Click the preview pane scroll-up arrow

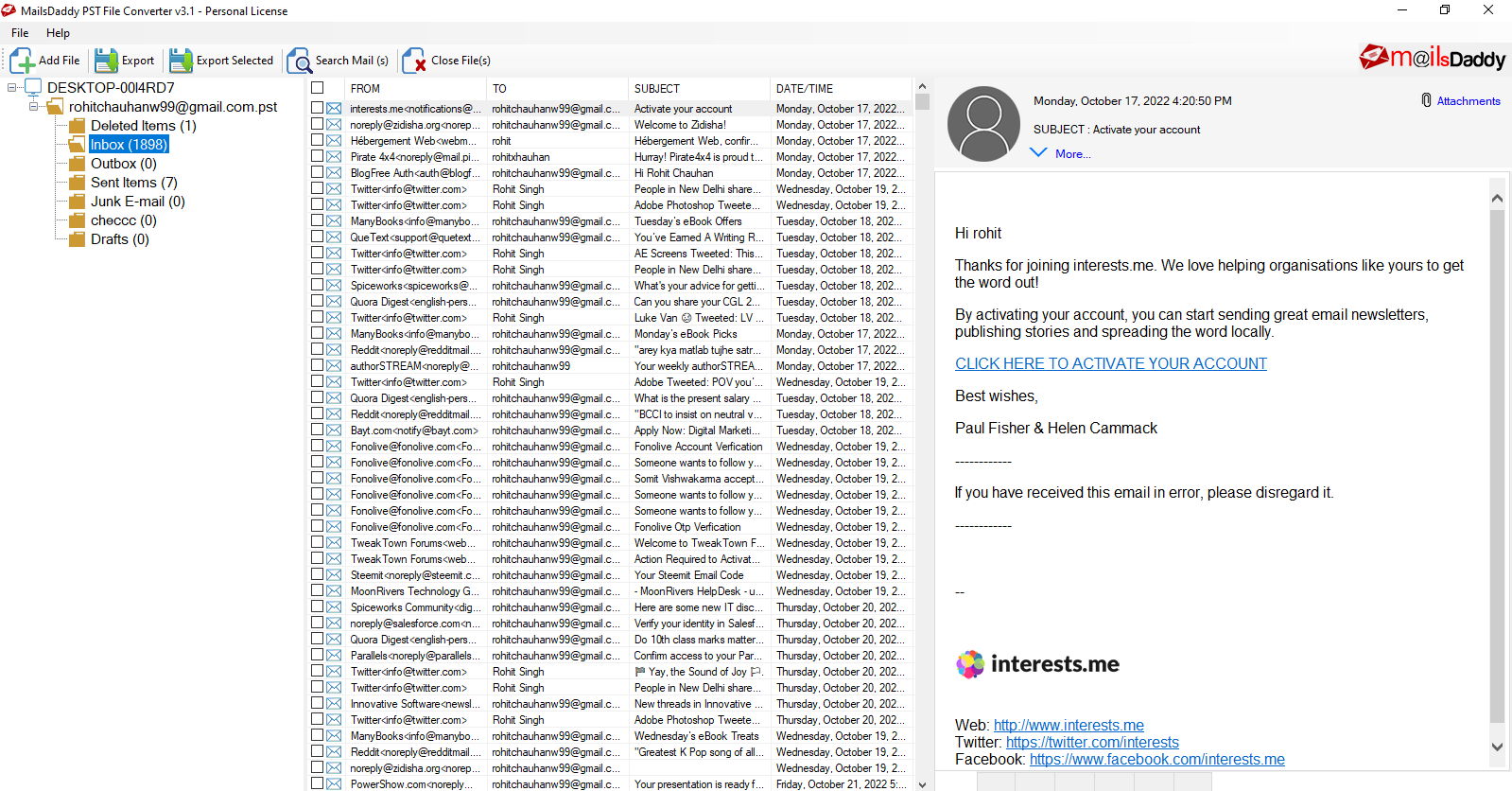point(1497,198)
